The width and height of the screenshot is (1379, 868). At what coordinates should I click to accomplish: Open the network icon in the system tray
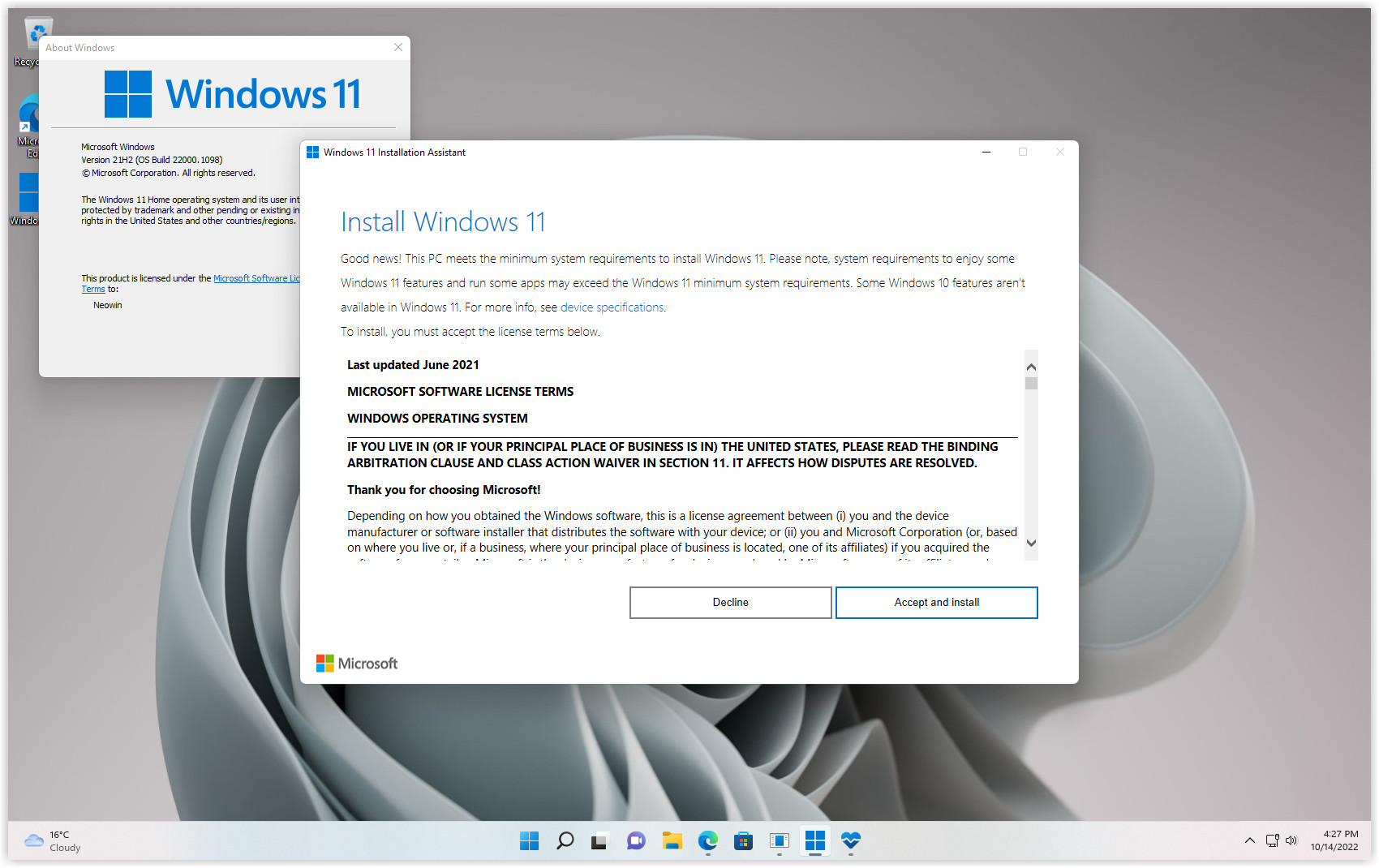(1270, 840)
